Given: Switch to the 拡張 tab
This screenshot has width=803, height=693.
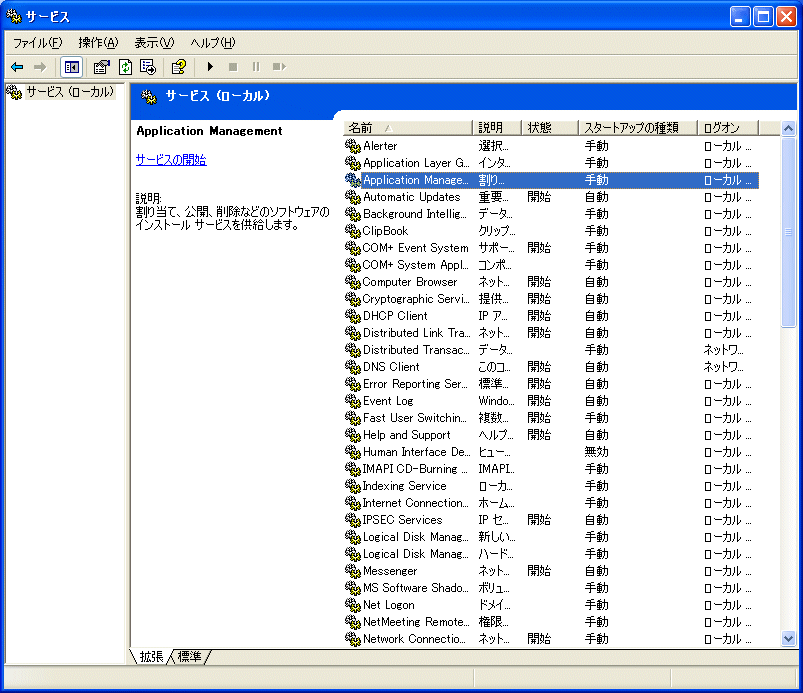Looking at the screenshot, I should click(x=152, y=656).
